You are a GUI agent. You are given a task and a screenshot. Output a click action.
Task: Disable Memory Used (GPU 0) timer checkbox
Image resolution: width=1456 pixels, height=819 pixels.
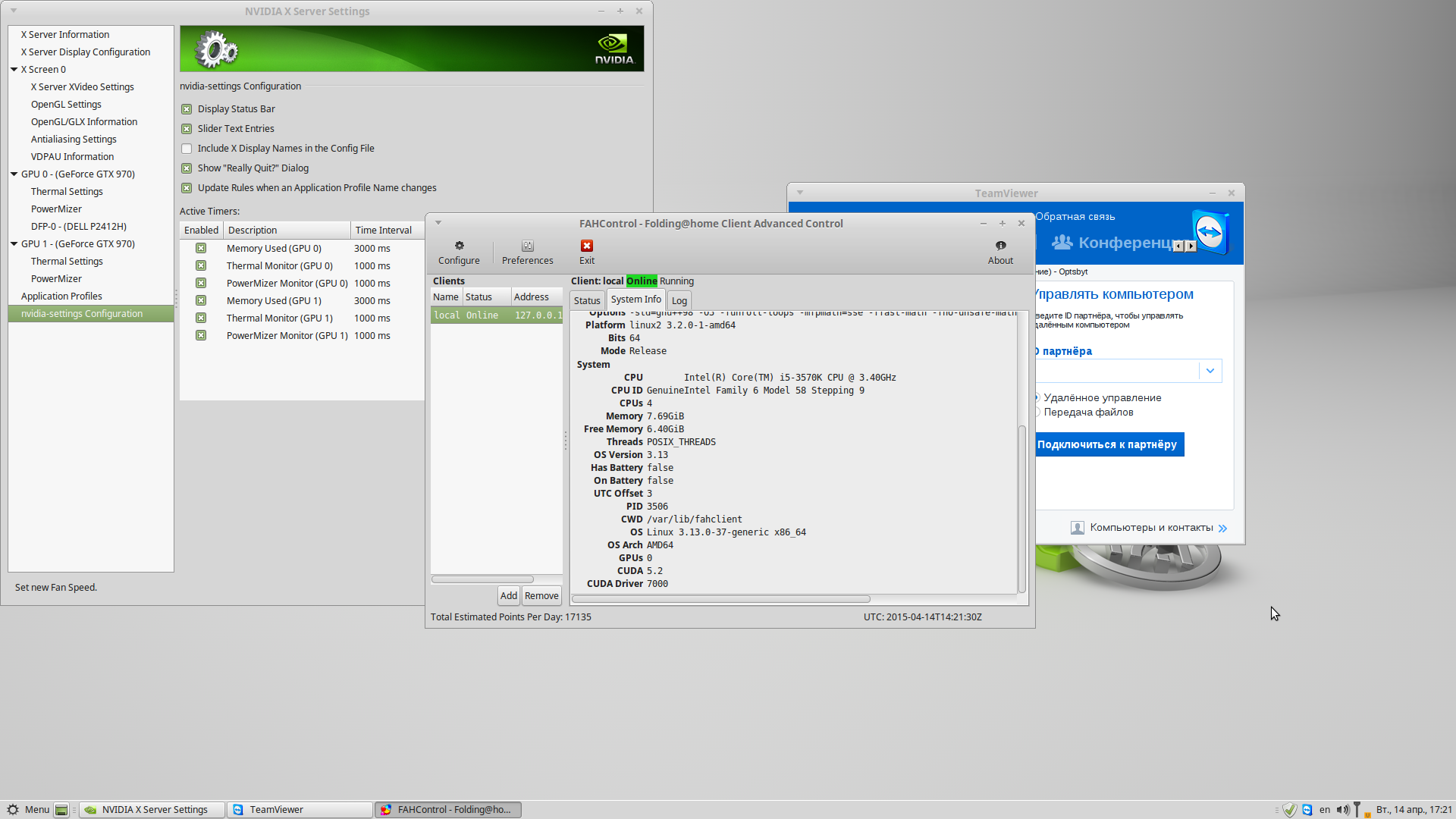pyautogui.click(x=201, y=248)
